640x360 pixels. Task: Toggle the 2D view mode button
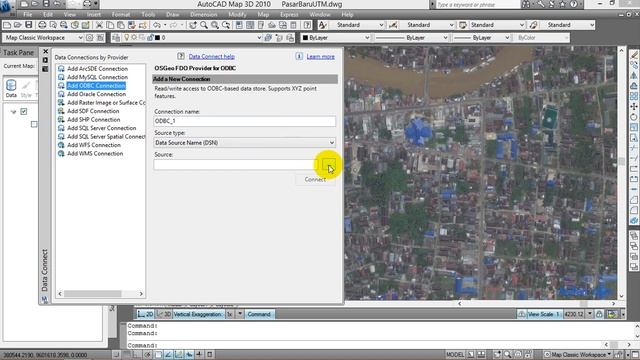146,314
